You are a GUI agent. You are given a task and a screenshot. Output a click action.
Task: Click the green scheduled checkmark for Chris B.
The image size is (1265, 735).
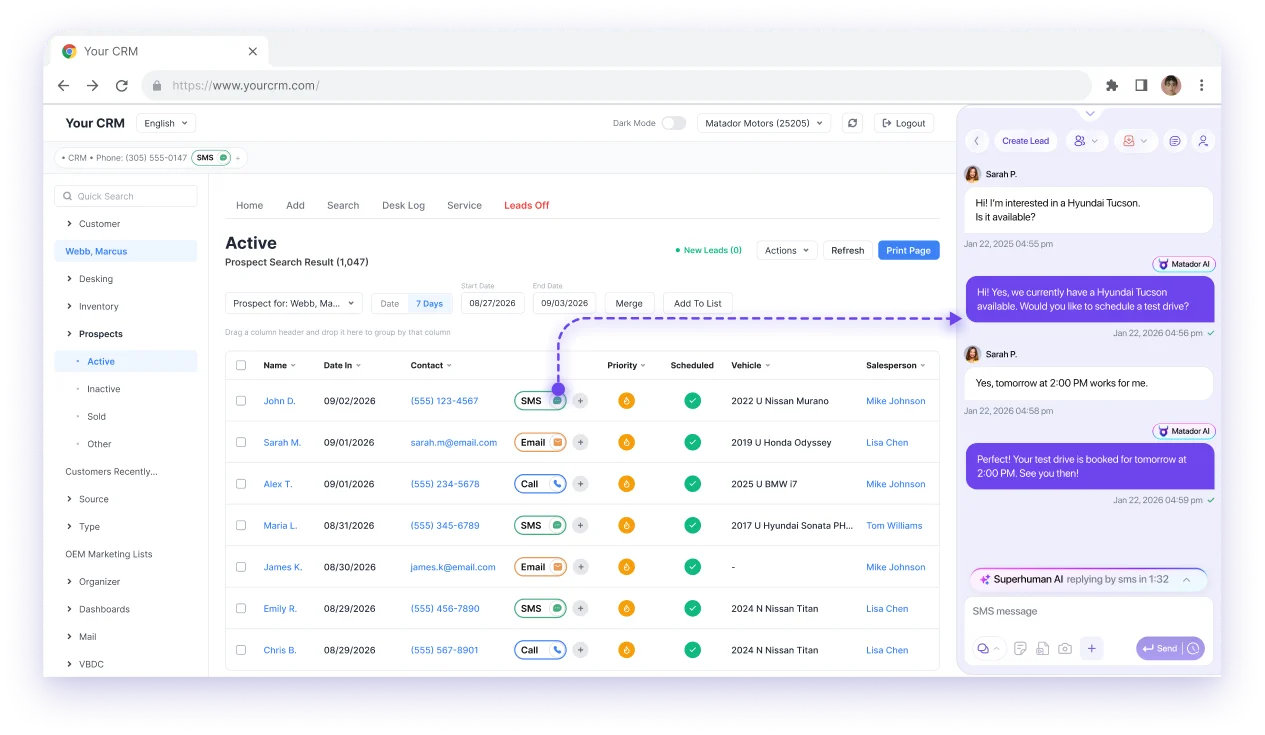(692, 650)
